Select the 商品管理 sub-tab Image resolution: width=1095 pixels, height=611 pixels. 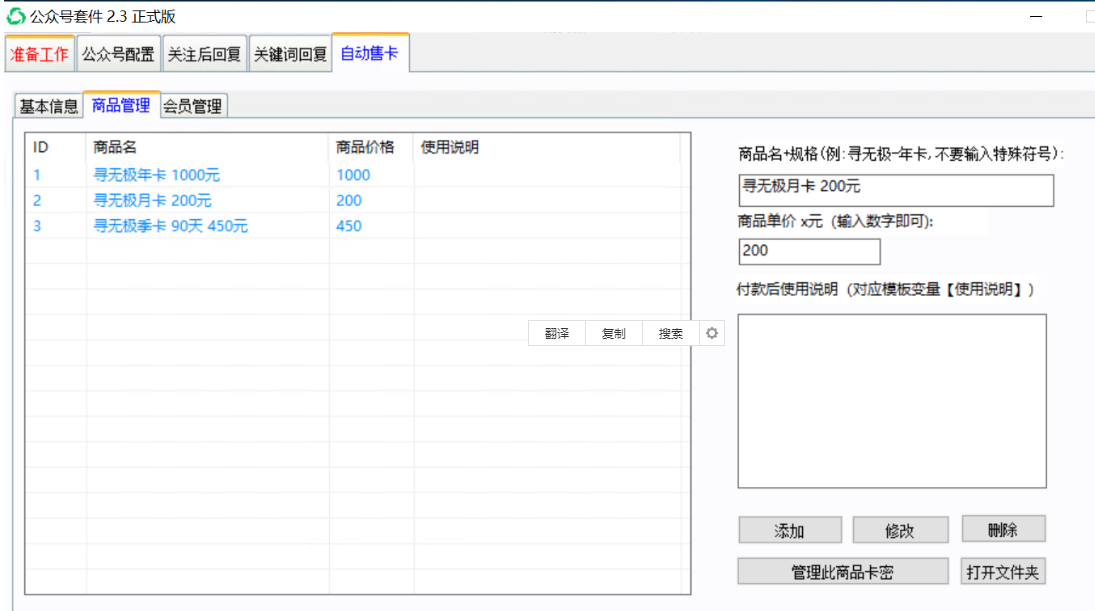(120, 106)
